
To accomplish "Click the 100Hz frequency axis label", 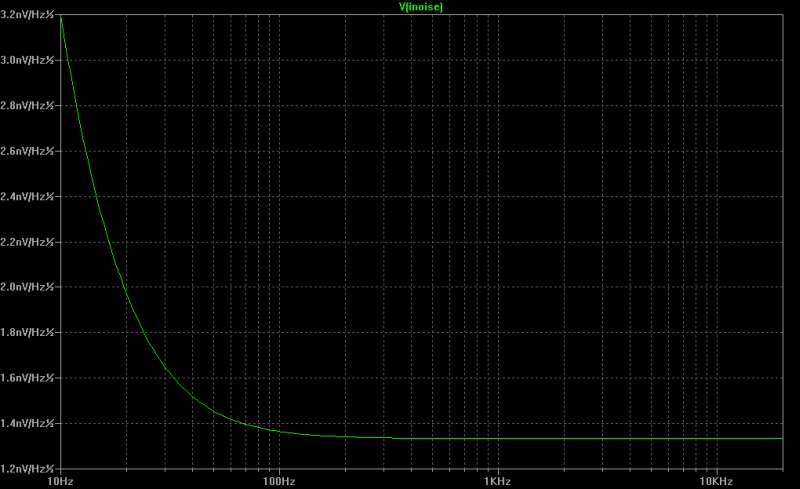I will pos(279,481).
